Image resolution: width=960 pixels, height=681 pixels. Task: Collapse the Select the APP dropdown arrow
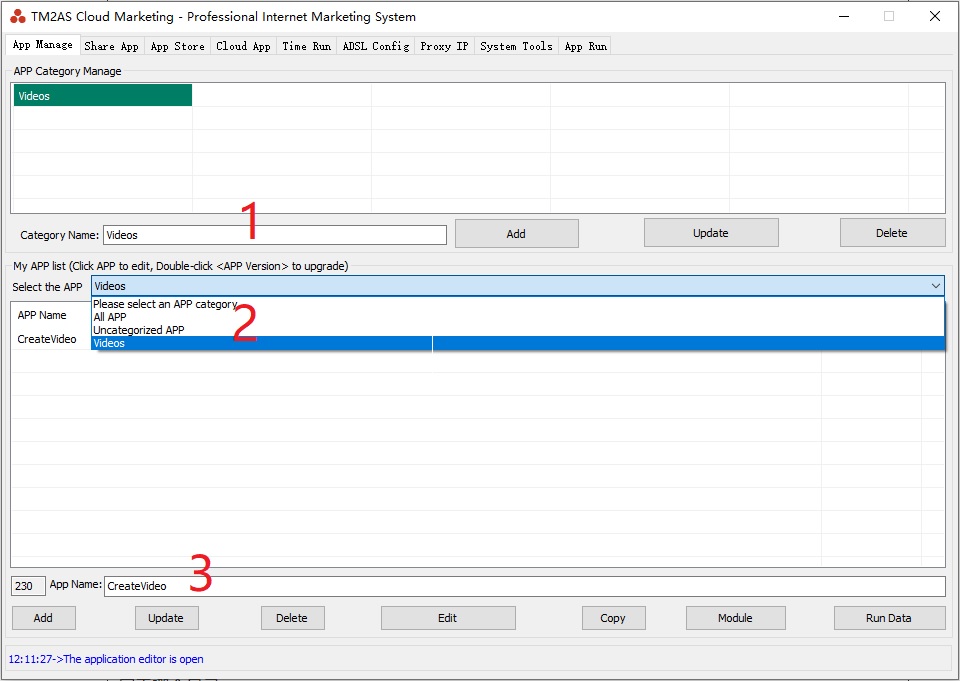935,286
